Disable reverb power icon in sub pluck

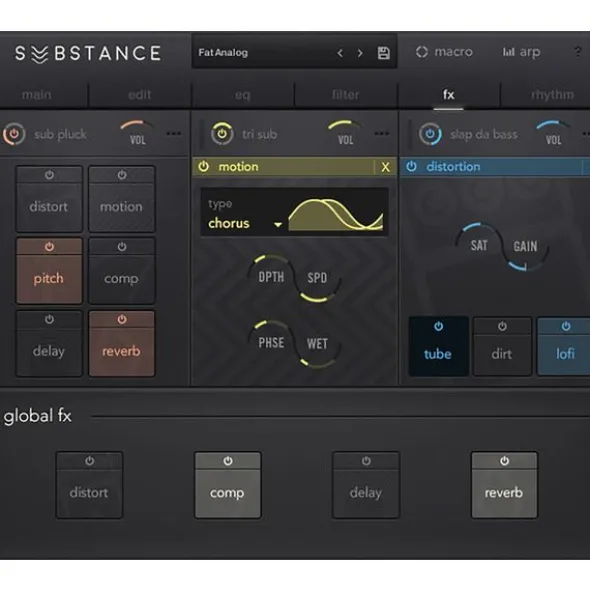click(x=122, y=320)
